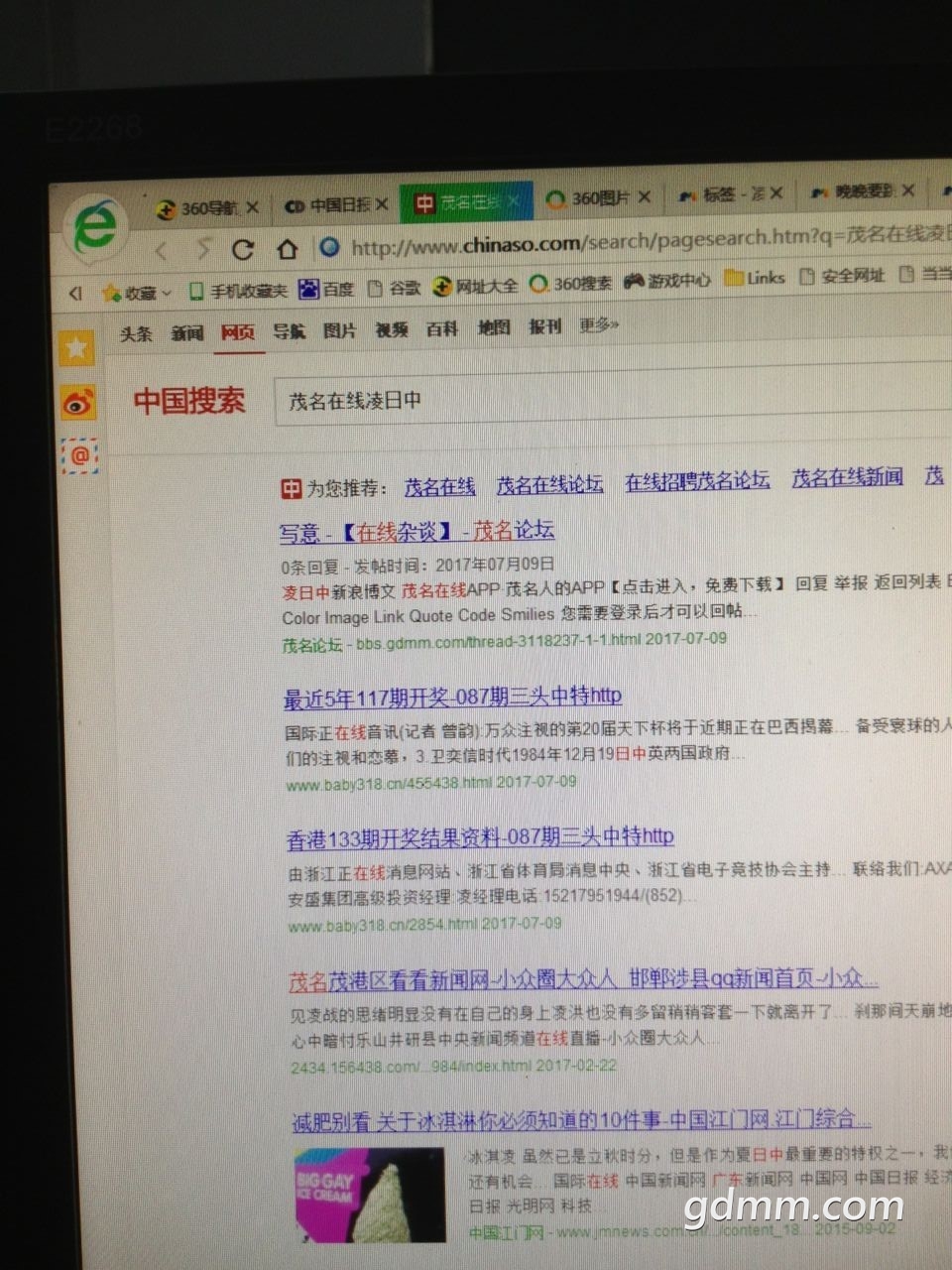The height and width of the screenshot is (1270, 952).
Task: Open recommended search 茂名在线
Action: tap(439, 487)
